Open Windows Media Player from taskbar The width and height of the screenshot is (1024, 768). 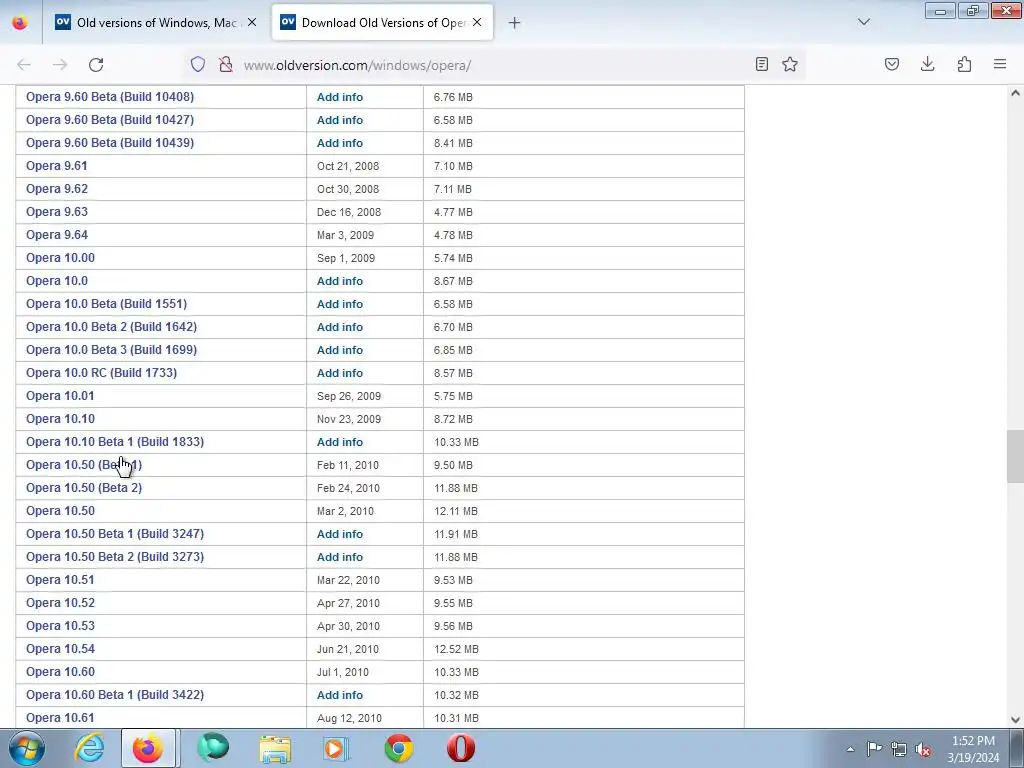[x=336, y=748]
